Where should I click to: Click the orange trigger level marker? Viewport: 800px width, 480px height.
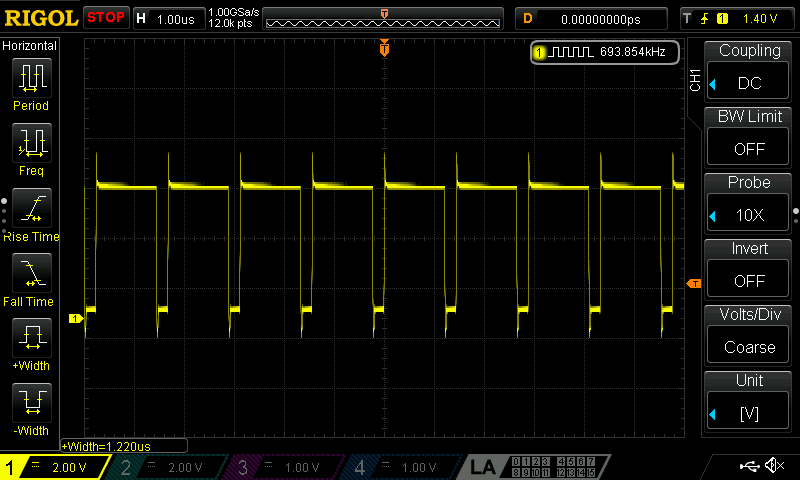[x=693, y=285]
